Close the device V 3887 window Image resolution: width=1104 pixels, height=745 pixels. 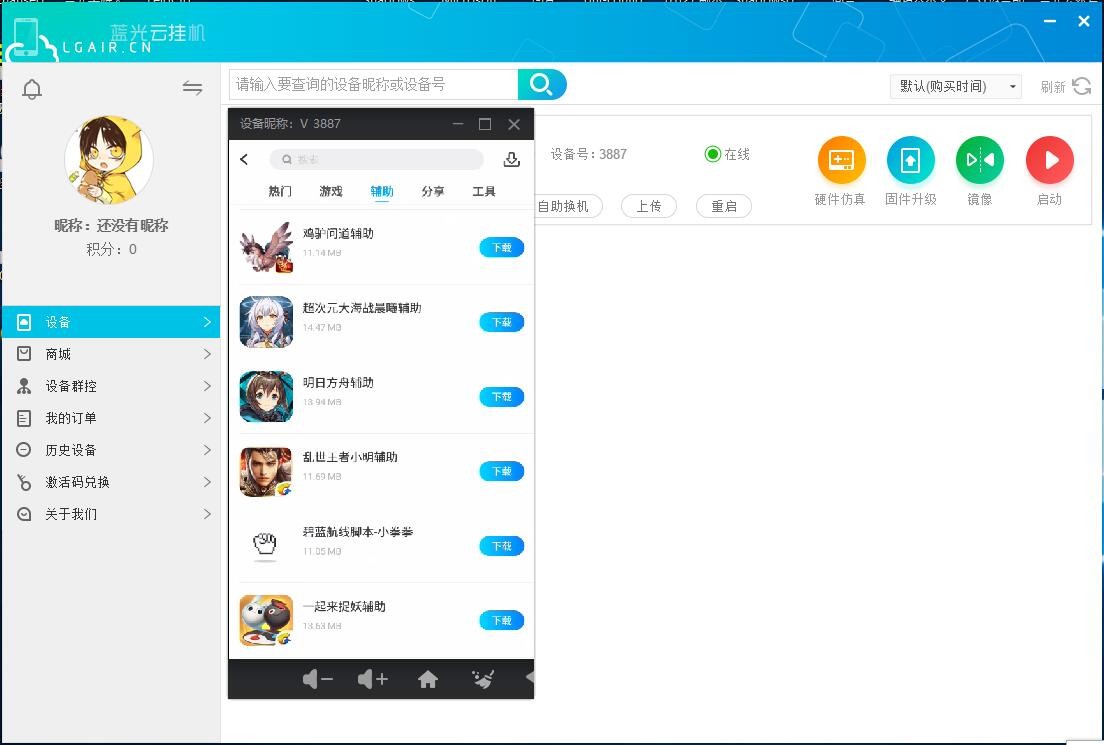(x=514, y=124)
